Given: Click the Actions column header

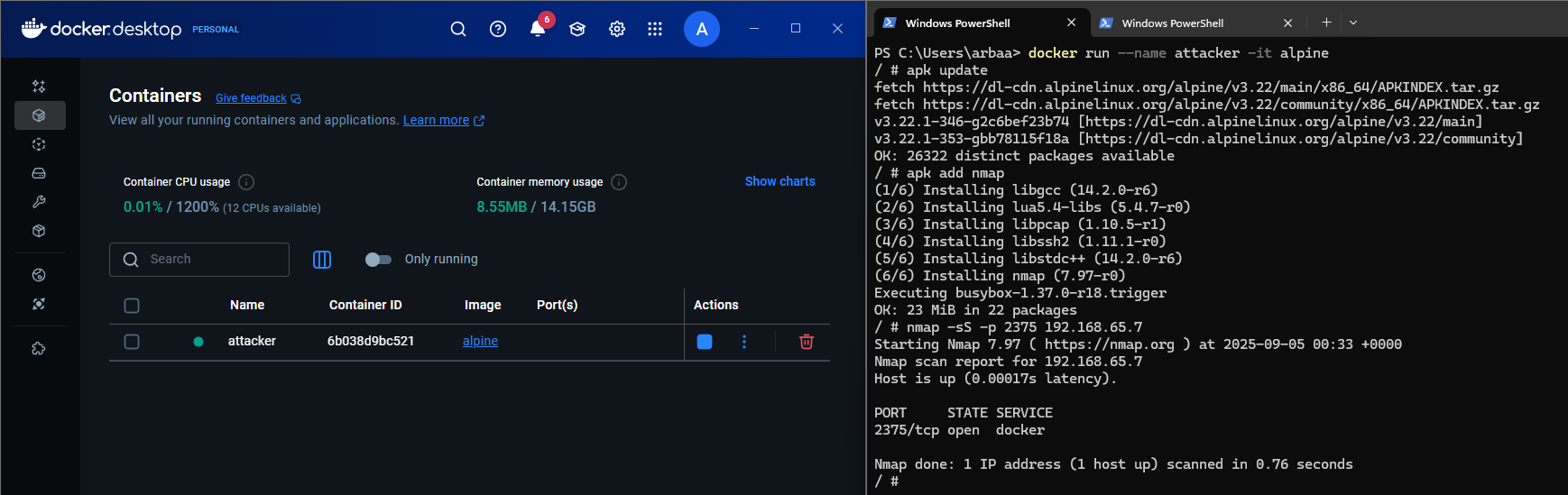Looking at the screenshot, I should pyautogui.click(x=716, y=305).
